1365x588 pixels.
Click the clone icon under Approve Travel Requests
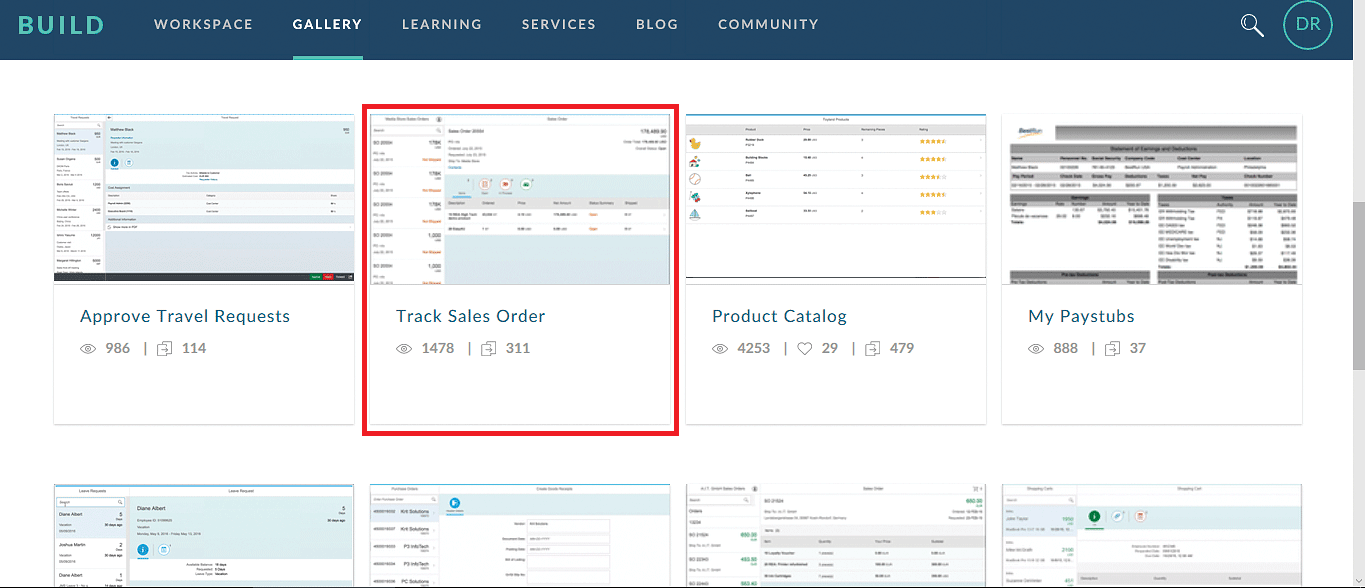pos(165,349)
